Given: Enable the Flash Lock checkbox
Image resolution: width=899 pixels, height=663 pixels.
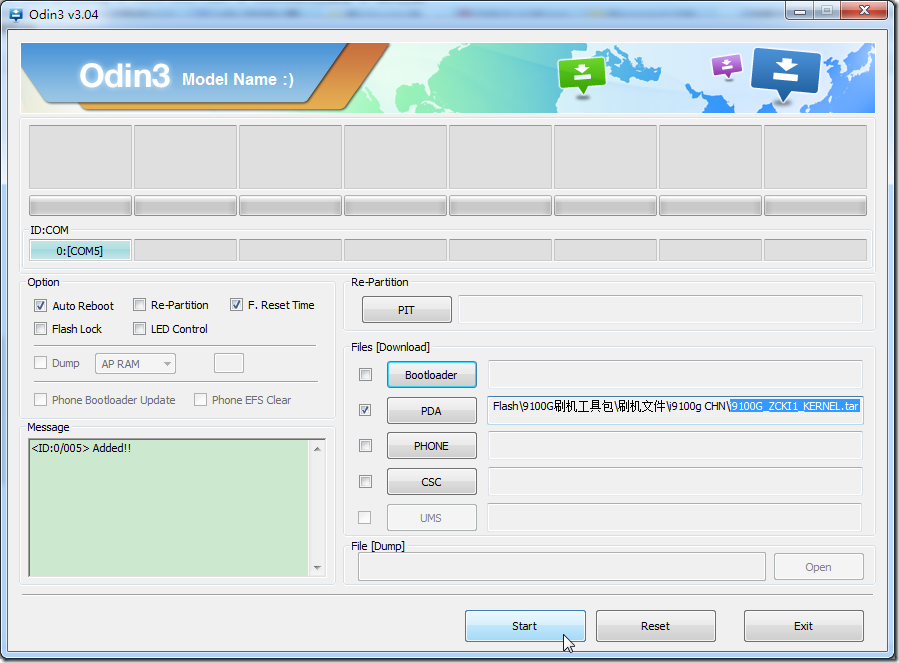Looking at the screenshot, I should tap(40, 329).
